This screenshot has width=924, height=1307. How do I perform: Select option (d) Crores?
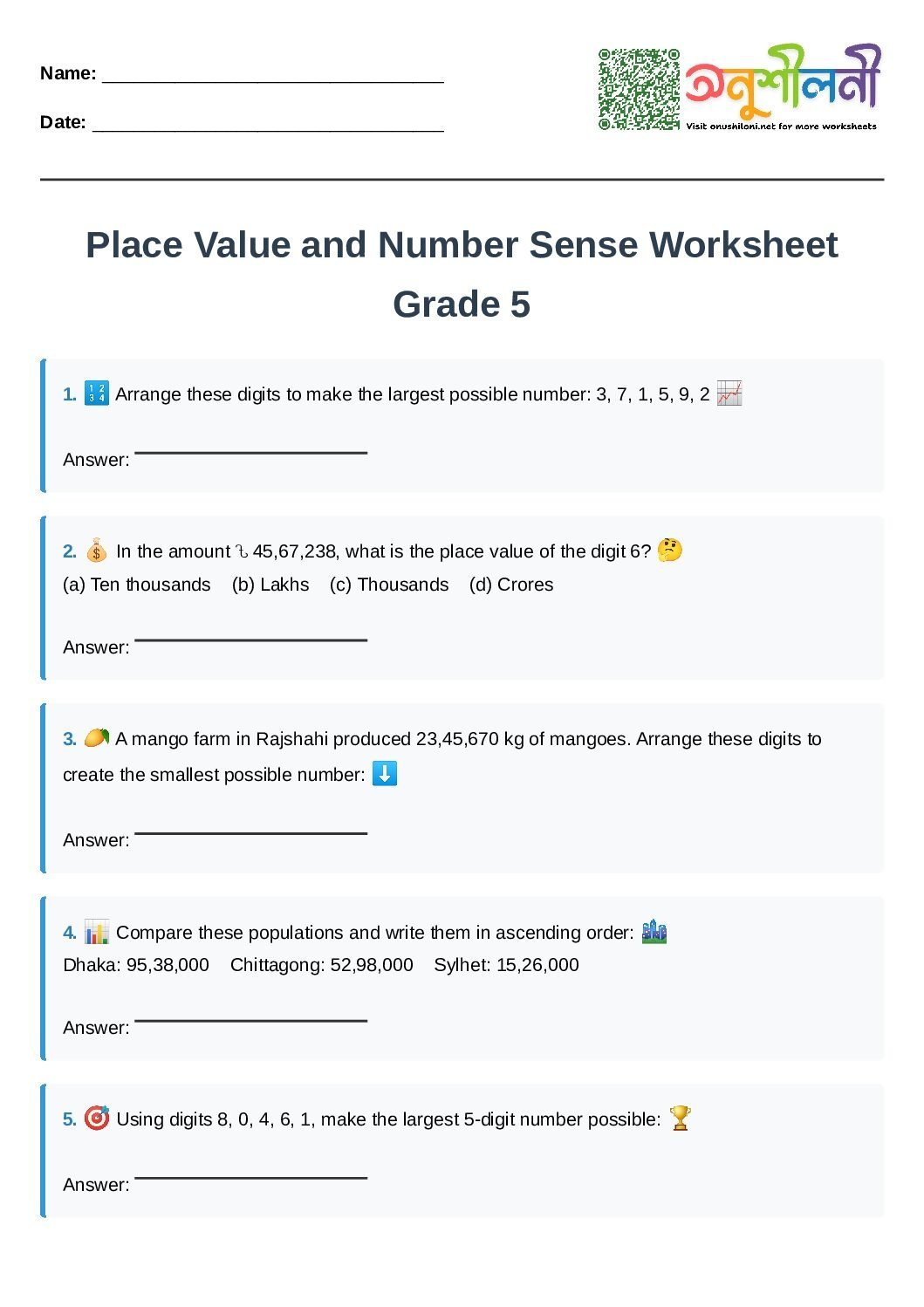511,585
